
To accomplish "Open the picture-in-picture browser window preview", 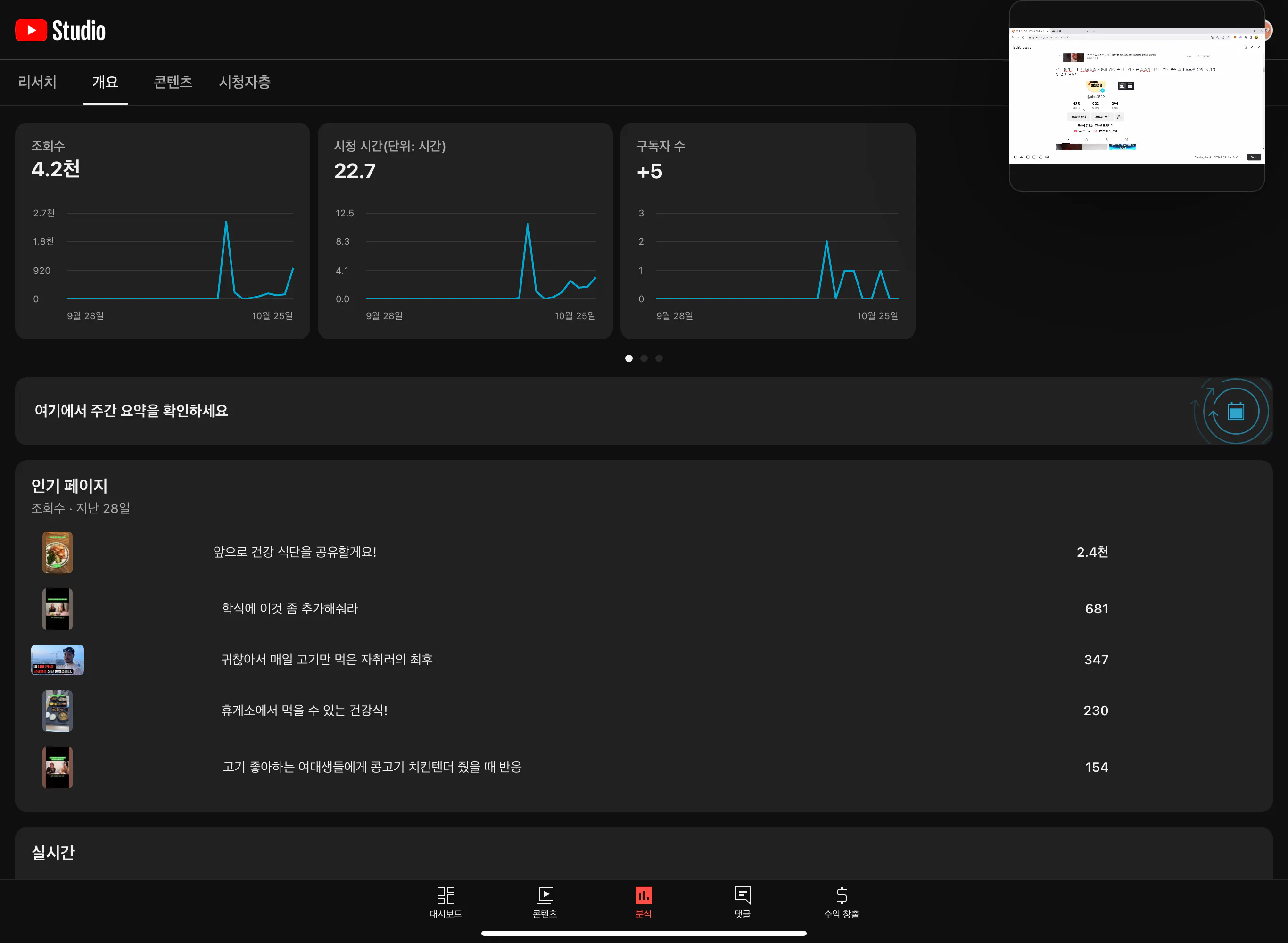I will 1136,96.
